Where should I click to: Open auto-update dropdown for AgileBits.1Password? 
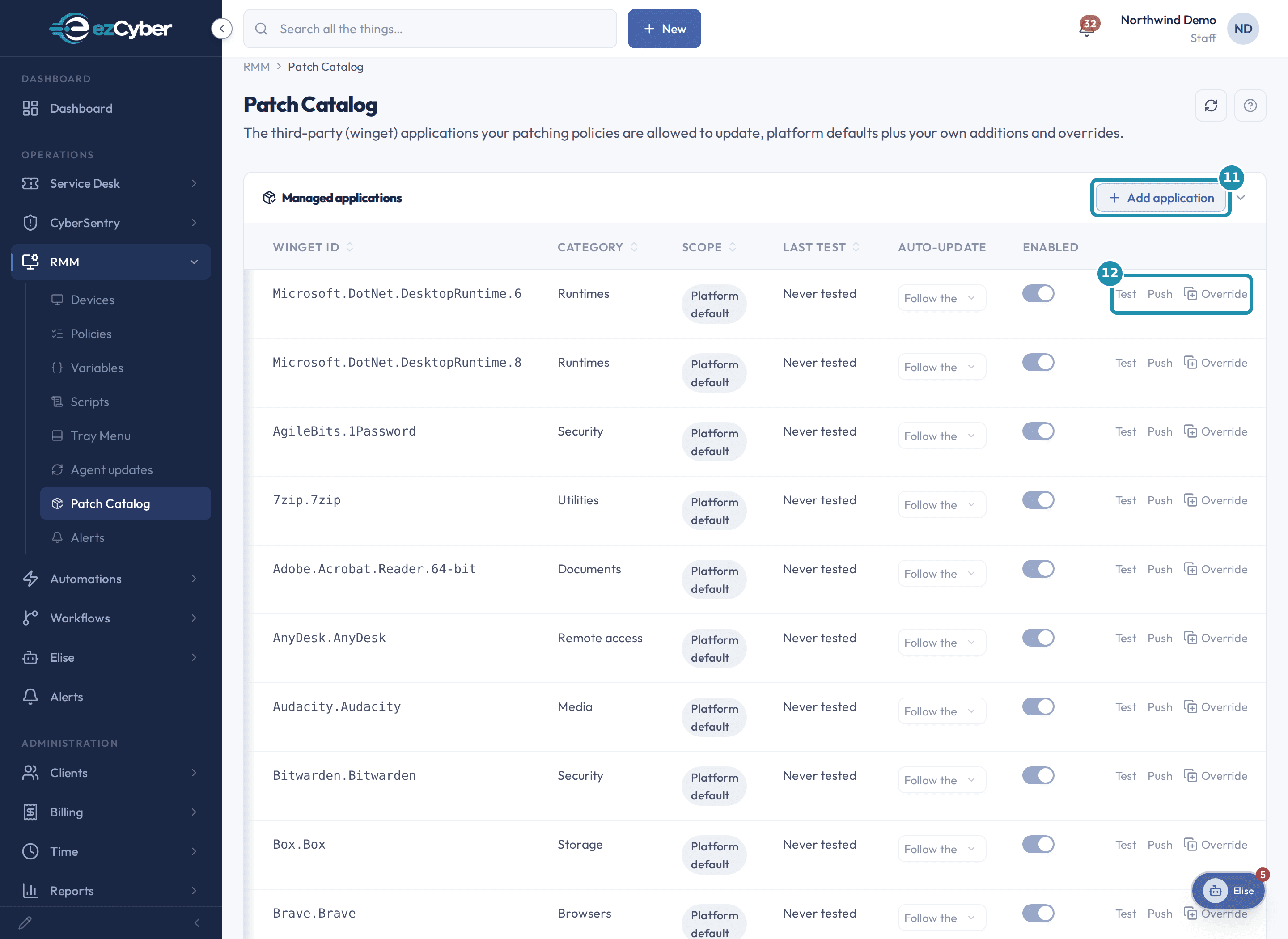941,436
